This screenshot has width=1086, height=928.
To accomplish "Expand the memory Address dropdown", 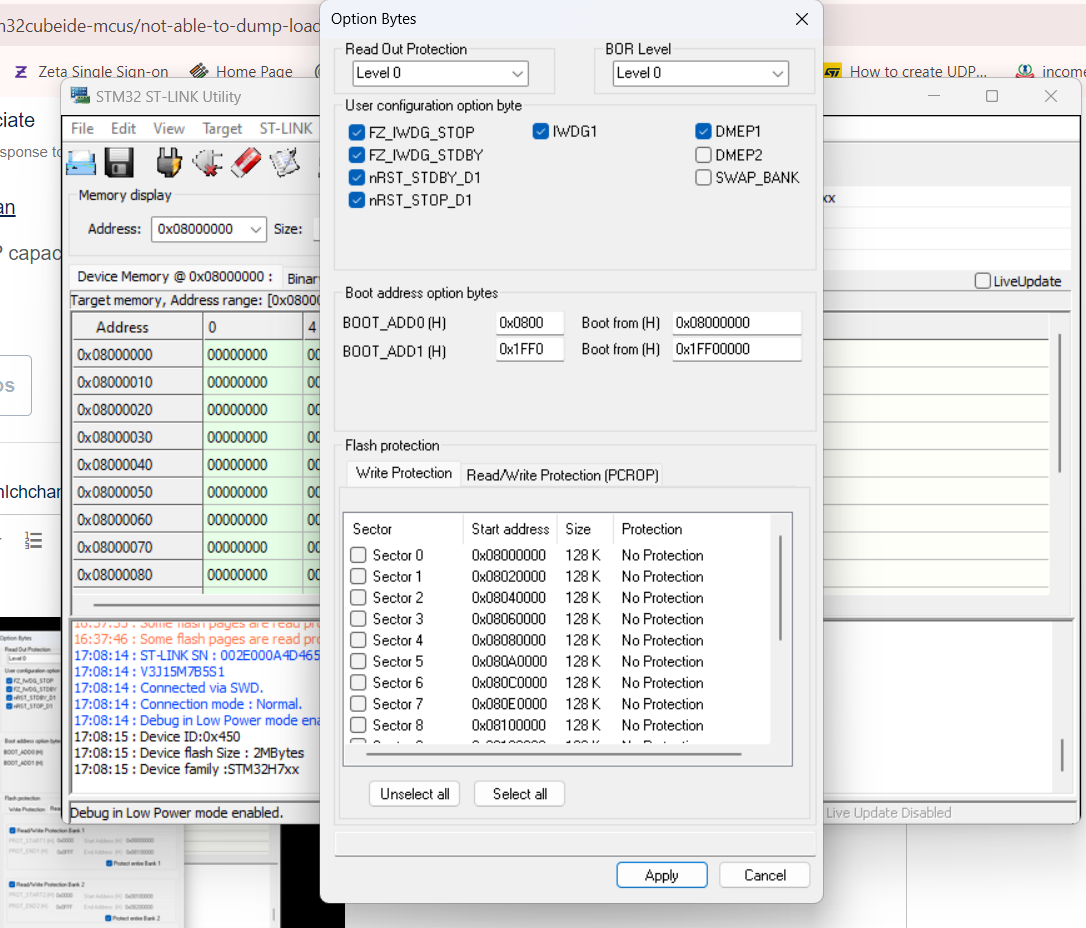I will (x=256, y=229).
